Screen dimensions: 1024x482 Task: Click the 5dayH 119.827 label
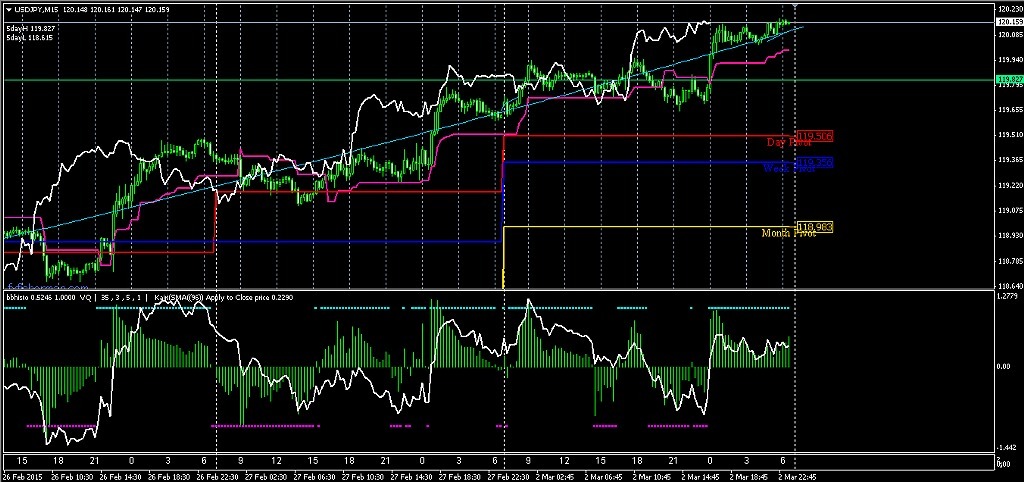point(31,29)
